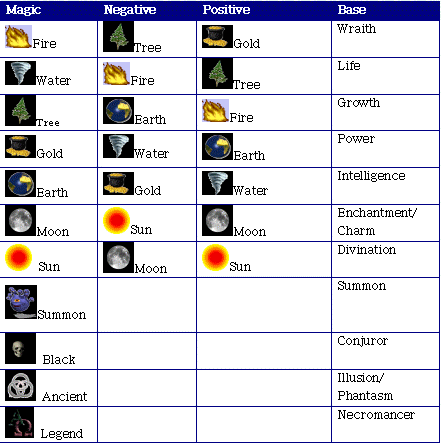Click the Sun label in the Divination row's Positive cell
Screen dimensions: 441x444
coord(240,267)
